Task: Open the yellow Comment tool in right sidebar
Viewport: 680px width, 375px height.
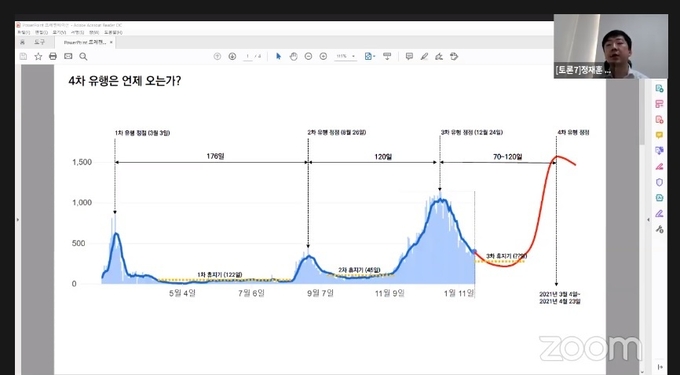Action: 659,135
